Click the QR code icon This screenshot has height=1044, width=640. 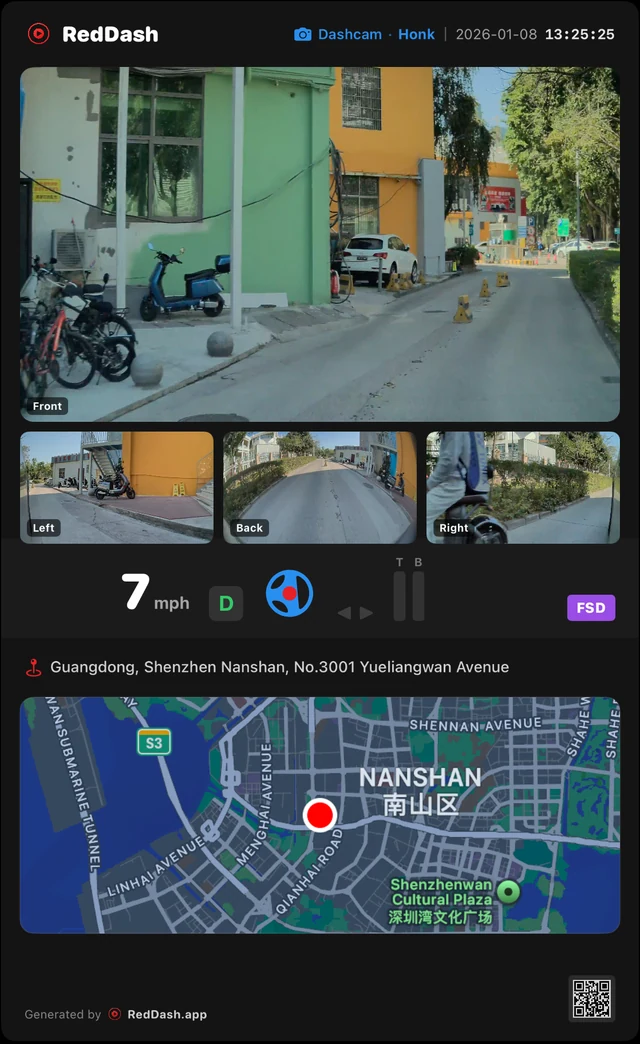[x=591, y=997]
